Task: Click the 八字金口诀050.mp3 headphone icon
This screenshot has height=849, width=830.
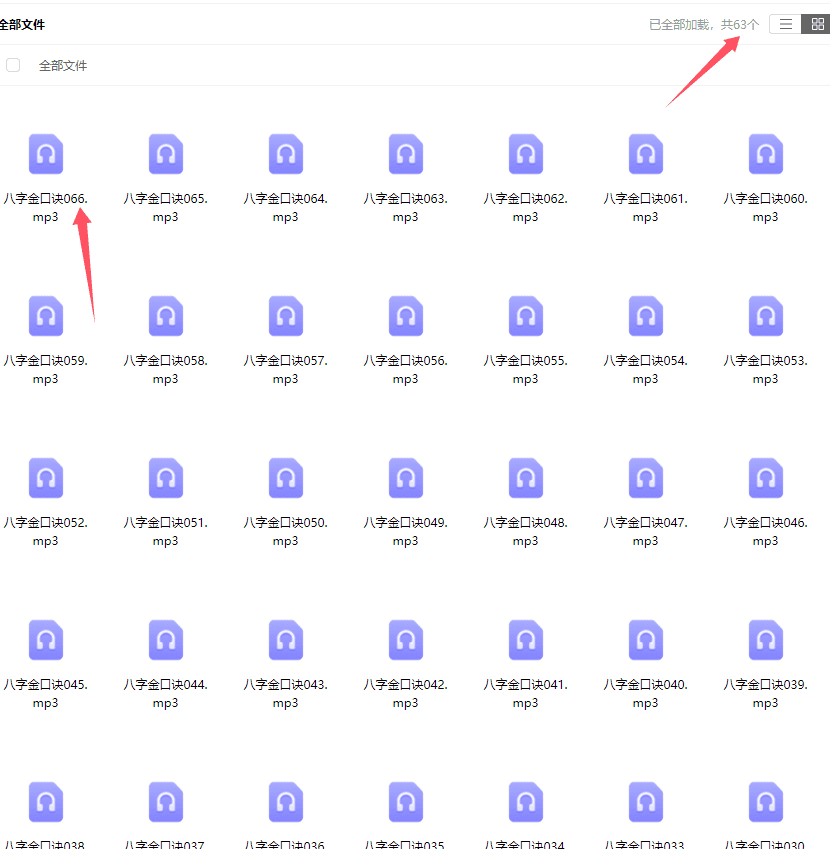Action: tap(286, 478)
